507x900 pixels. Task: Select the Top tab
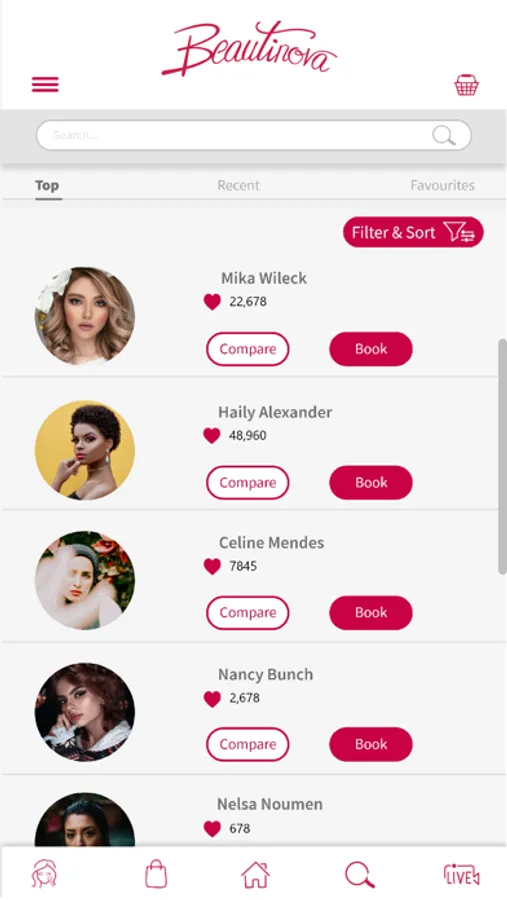[x=47, y=185]
